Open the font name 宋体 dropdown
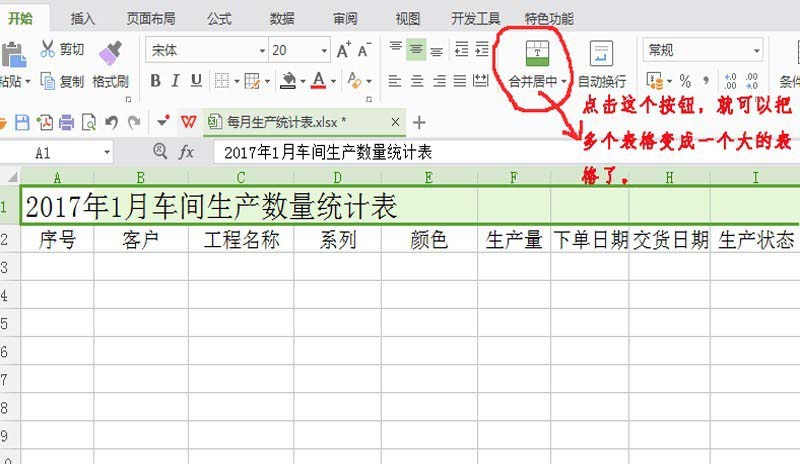This screenshot has height=464, width=800. pos(262,51)
